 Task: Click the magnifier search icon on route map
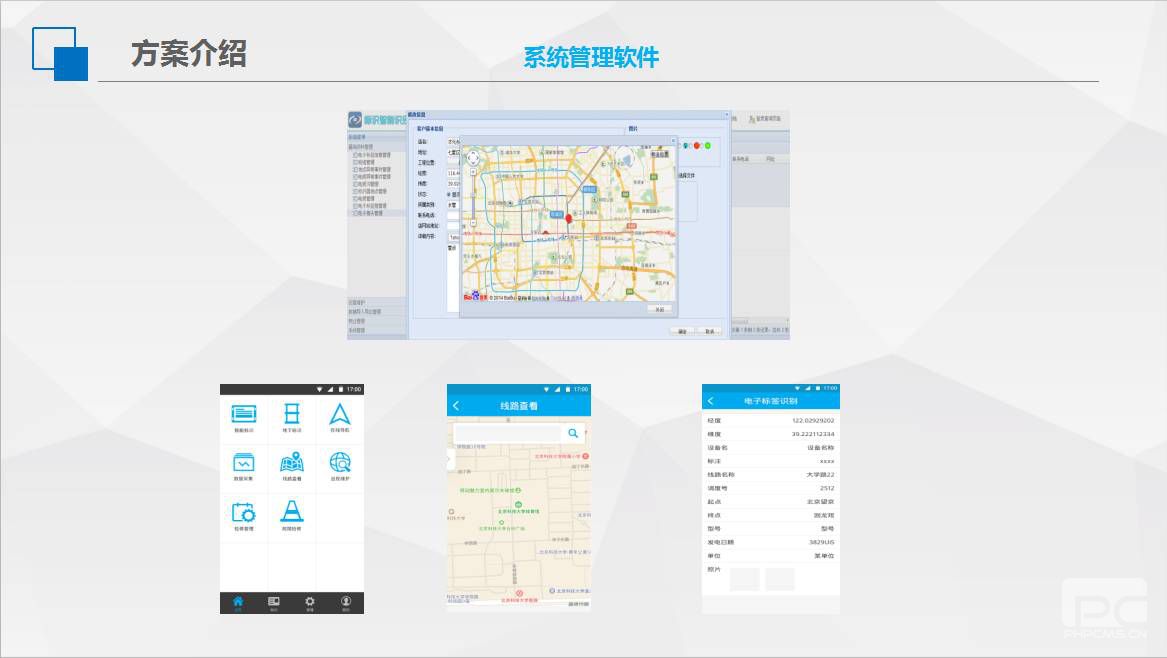573,433
